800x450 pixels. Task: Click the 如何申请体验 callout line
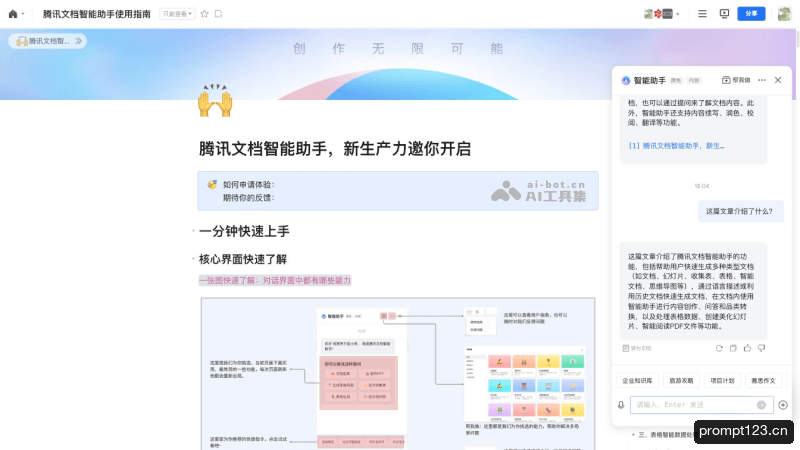(x=248, y=185)
